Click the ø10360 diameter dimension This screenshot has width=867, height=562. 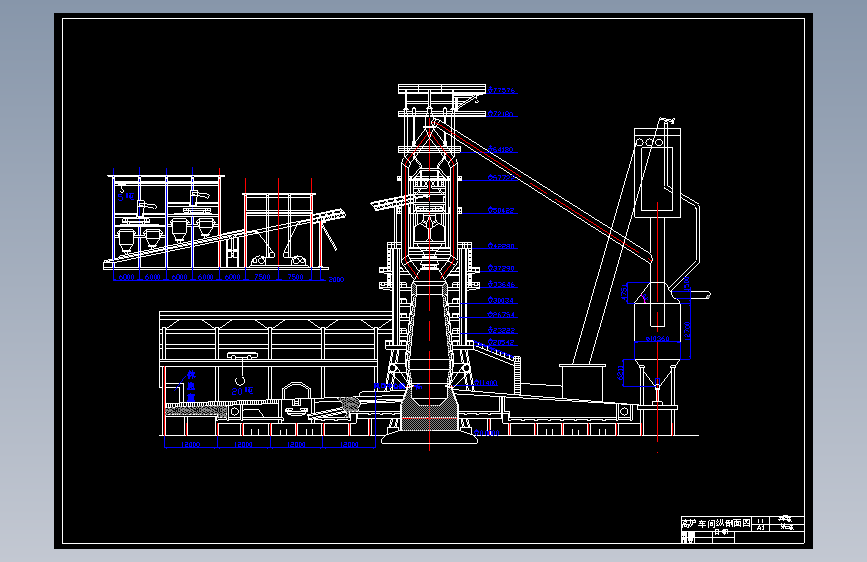coord(657,339)
